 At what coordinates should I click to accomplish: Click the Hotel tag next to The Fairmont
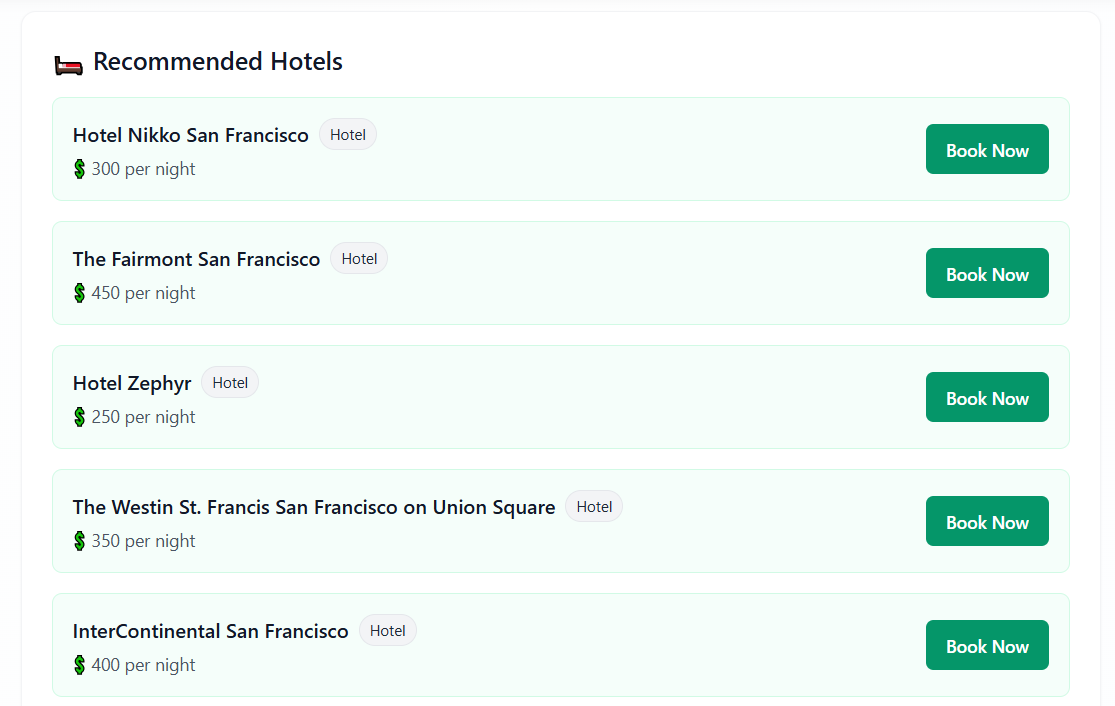[359, 259]
